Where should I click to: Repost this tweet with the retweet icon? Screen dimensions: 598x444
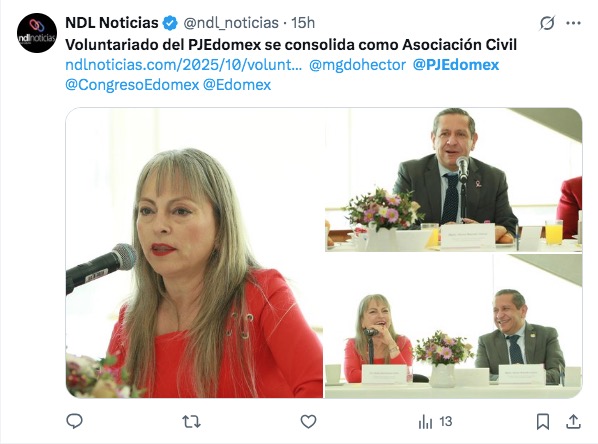click(191, 421)
